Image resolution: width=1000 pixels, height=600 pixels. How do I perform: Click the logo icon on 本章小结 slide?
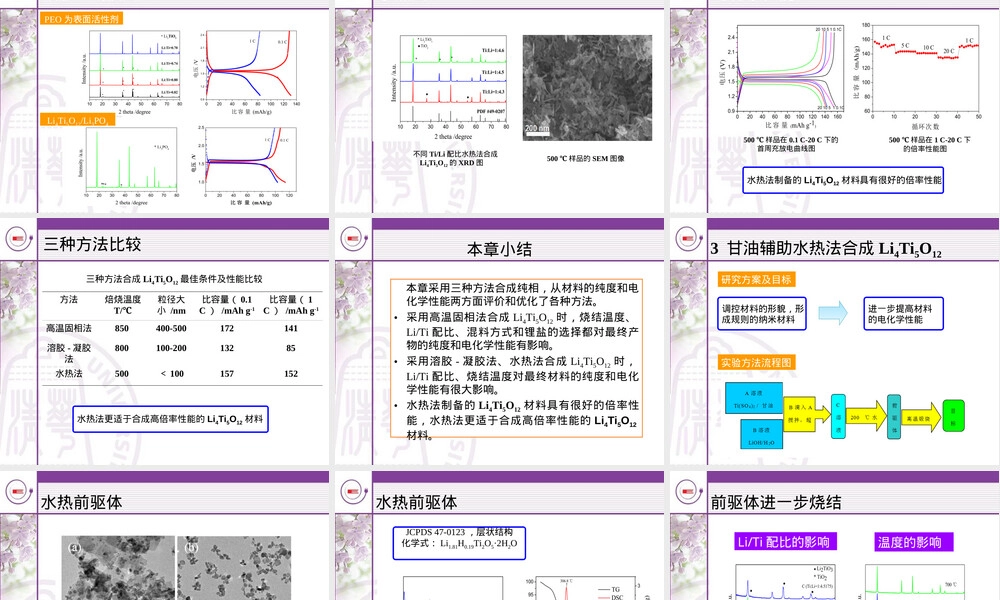[x=354, y=239]
